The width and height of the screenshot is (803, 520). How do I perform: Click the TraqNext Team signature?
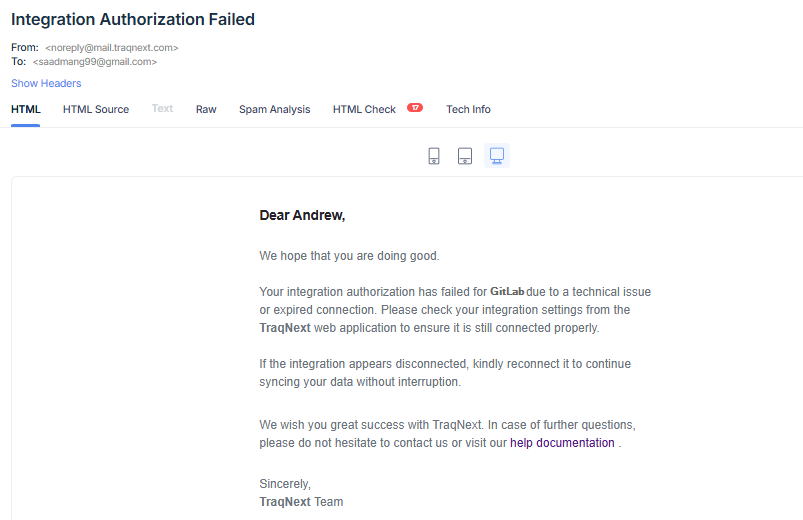(301, 502)
